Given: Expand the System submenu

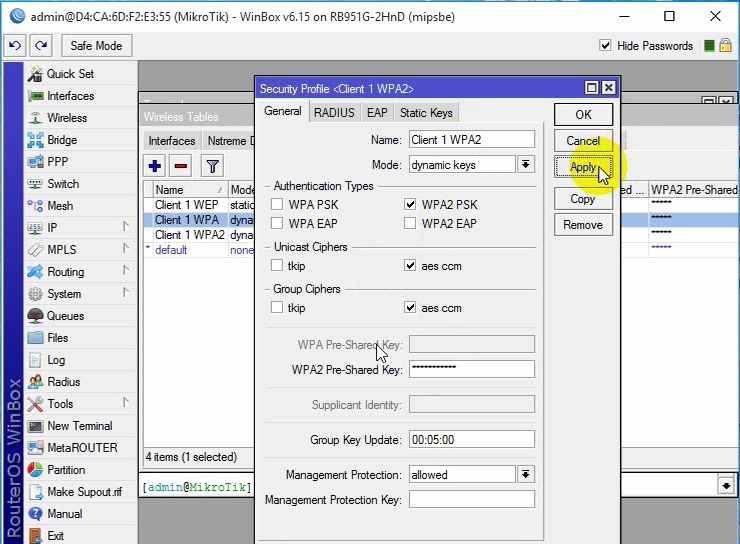Looking at the screenshot, I should tap(126, 293).
